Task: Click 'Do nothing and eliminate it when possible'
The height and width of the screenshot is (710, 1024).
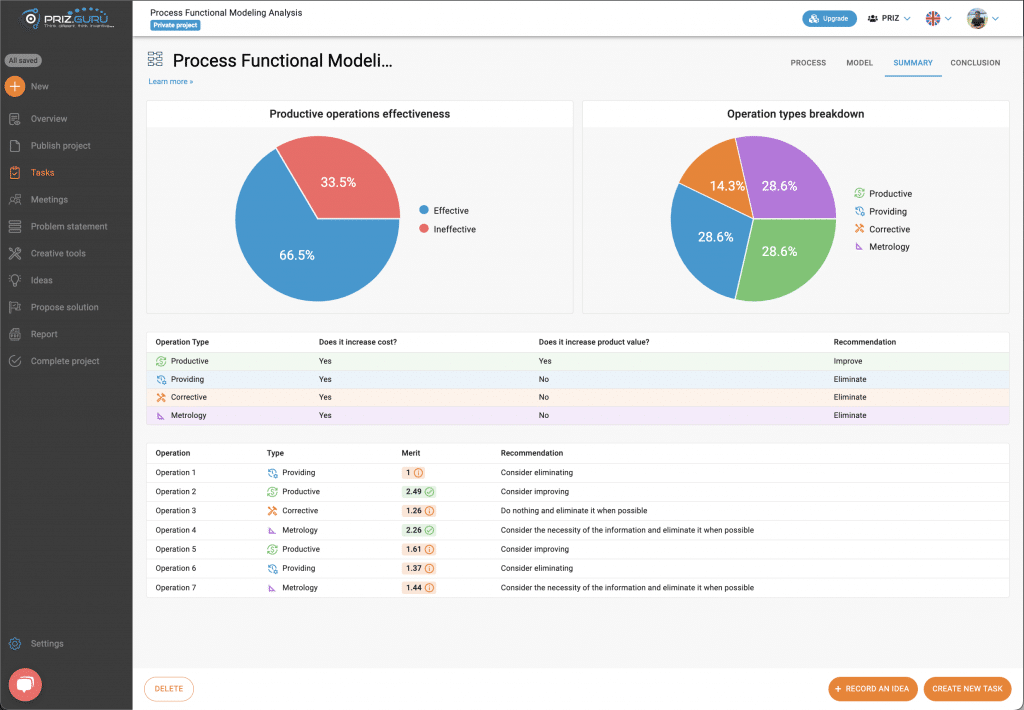Action: (573, 511)
